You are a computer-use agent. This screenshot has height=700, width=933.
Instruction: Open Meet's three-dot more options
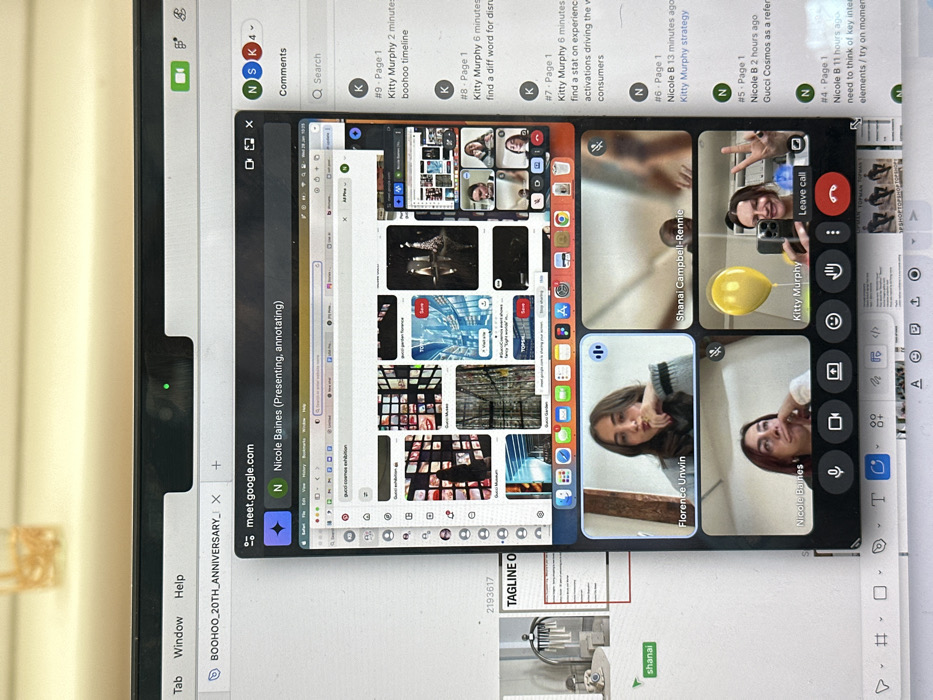click(x=833, y=232)
